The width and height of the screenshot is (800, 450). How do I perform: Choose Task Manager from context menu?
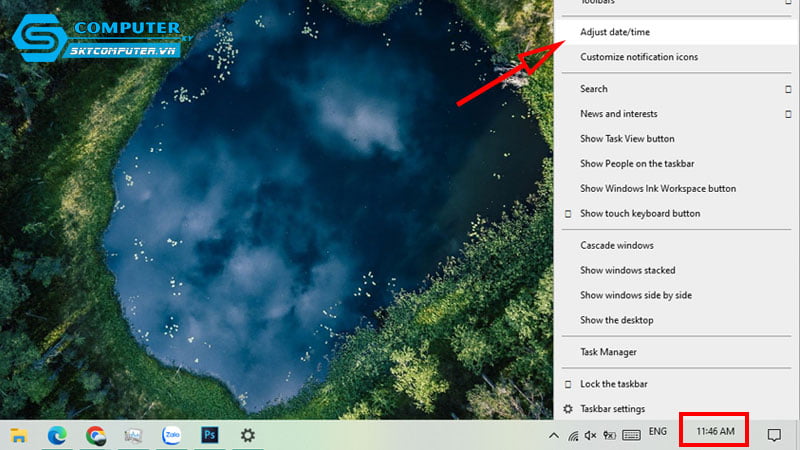coord(608,352)
